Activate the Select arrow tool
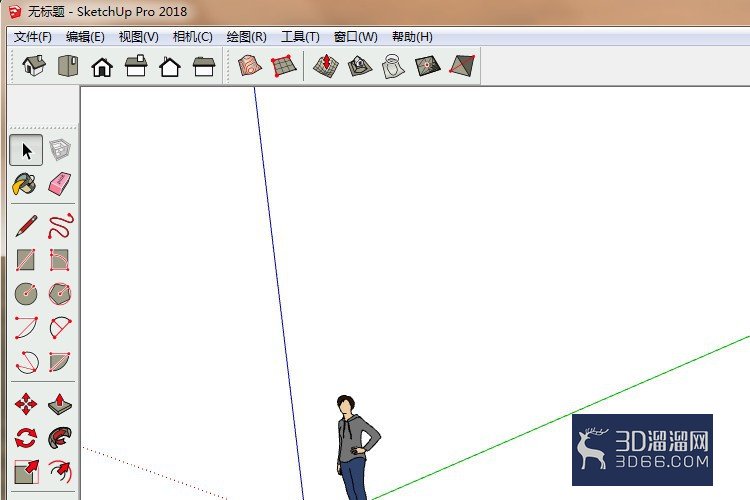Viewport: 750px width, 500px height. click(x=26, y=150)
